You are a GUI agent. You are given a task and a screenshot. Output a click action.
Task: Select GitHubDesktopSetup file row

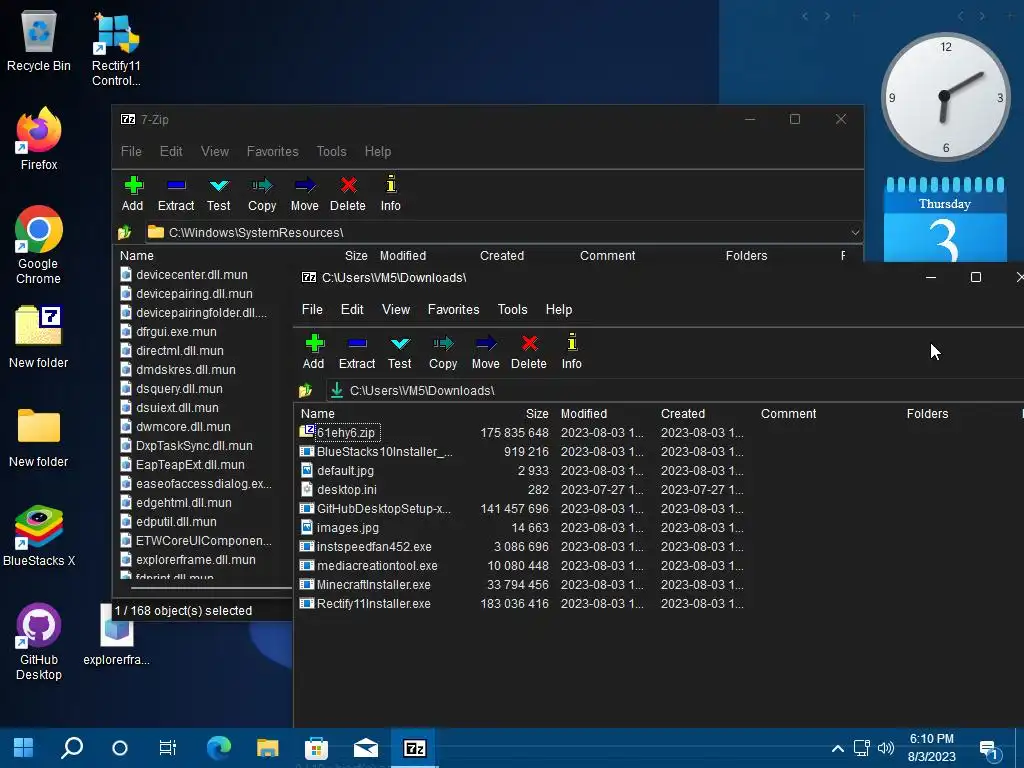tap(375, 509)
